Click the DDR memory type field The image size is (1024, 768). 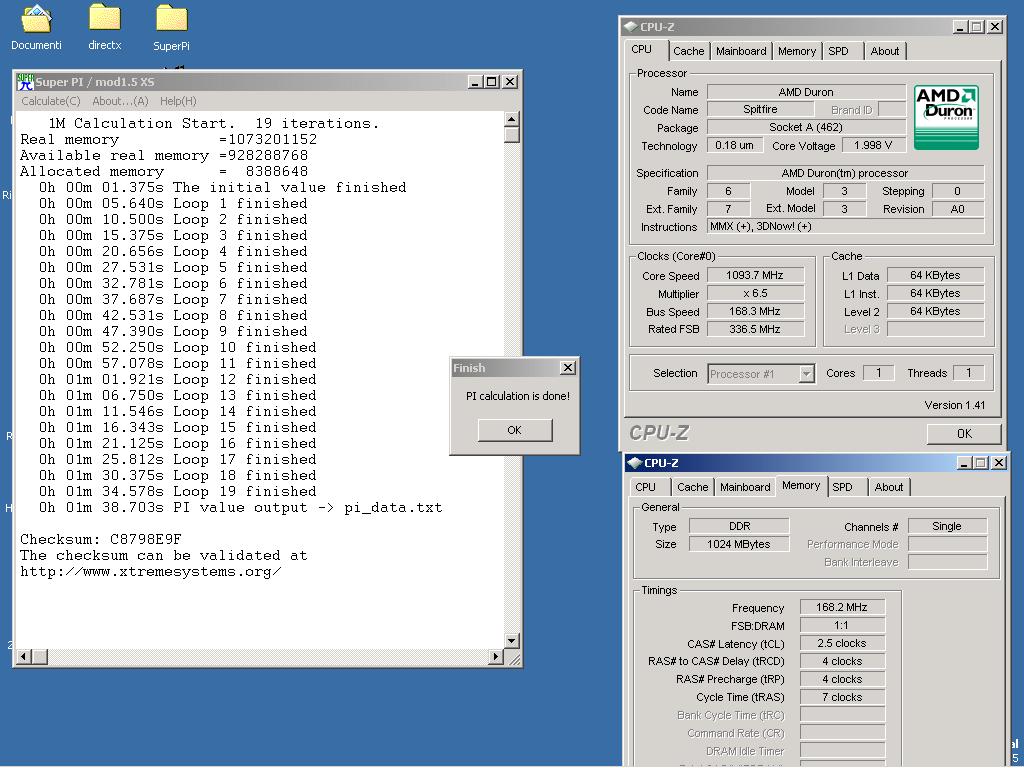click(739, 526)
